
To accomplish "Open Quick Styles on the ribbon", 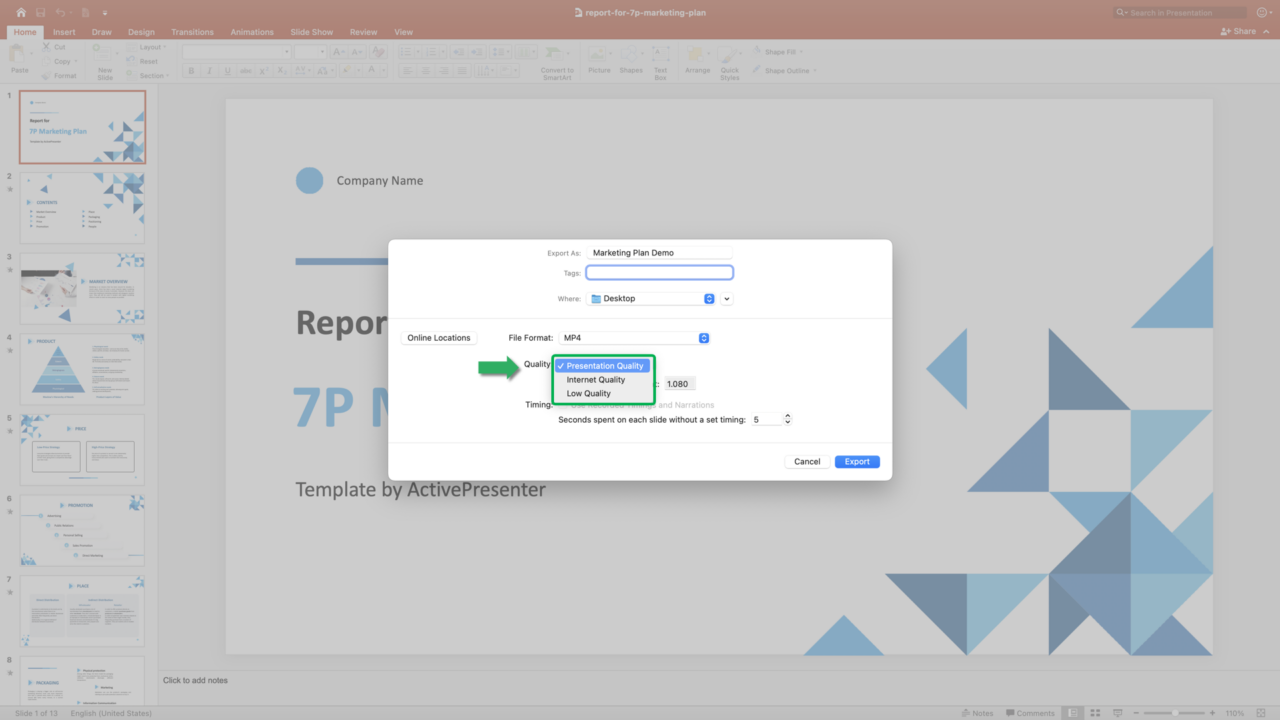I will pos(730,57).
